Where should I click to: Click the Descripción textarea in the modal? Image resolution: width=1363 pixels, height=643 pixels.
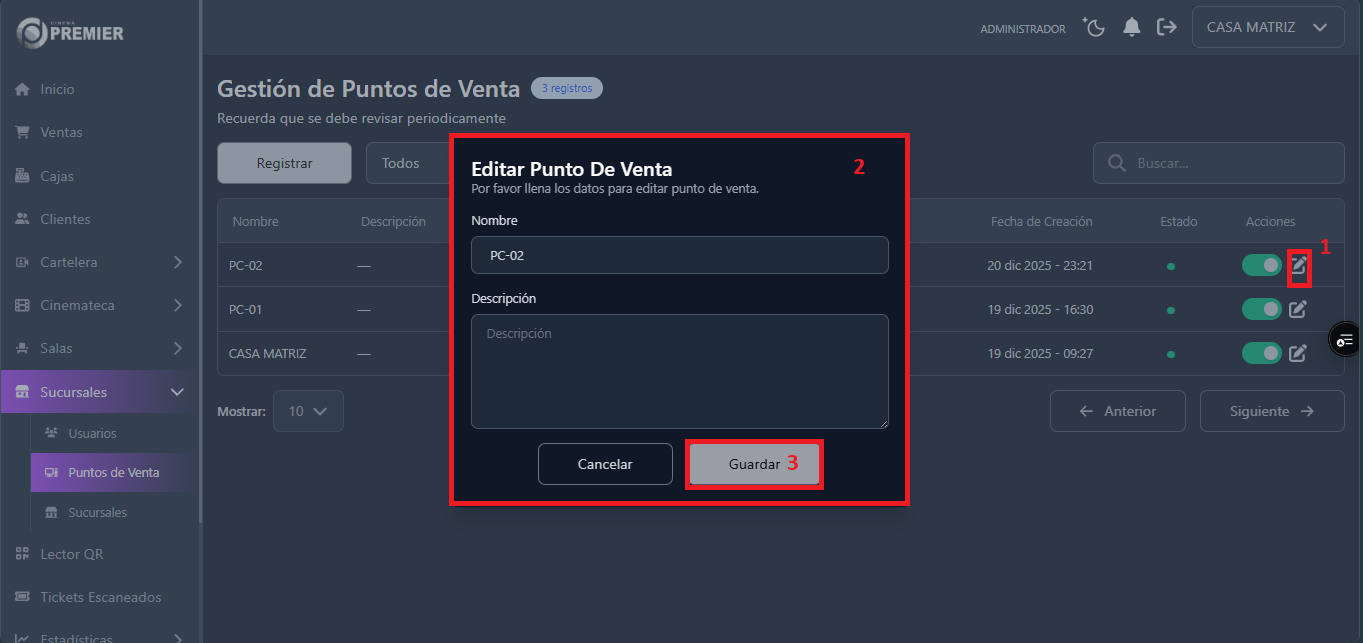680,371
